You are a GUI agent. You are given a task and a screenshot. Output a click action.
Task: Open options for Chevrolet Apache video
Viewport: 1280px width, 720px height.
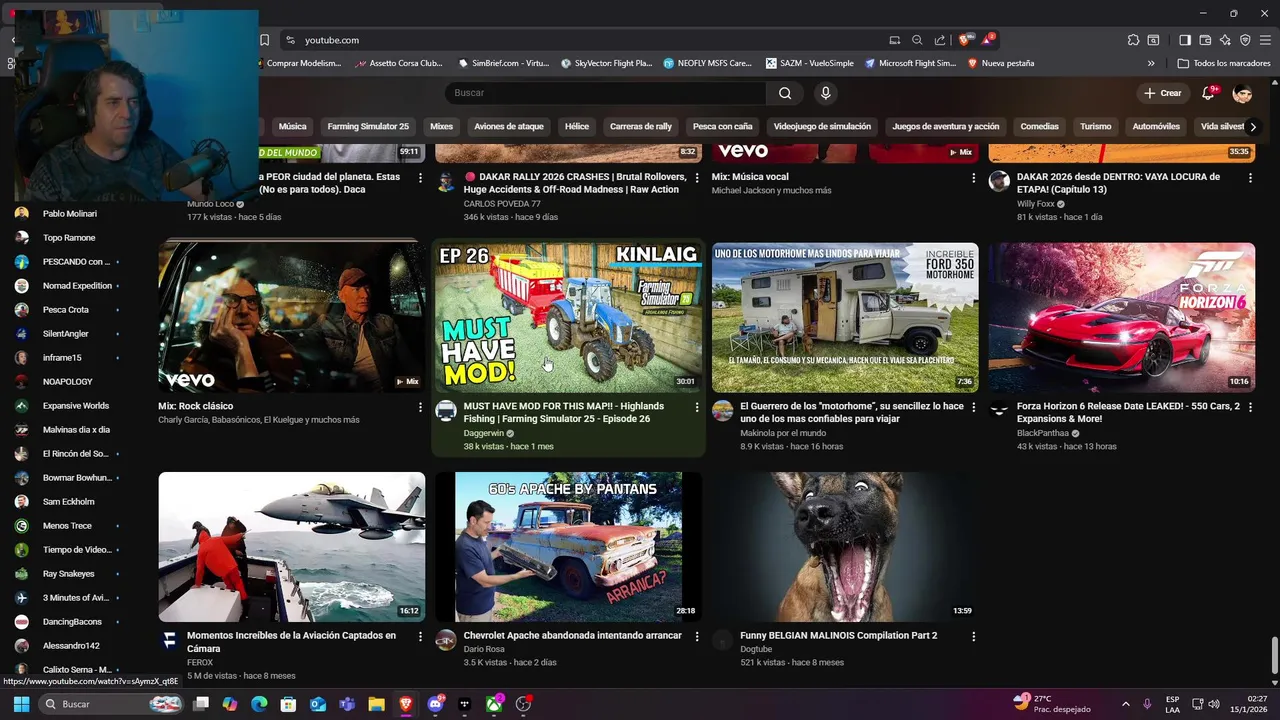point(697,636)
